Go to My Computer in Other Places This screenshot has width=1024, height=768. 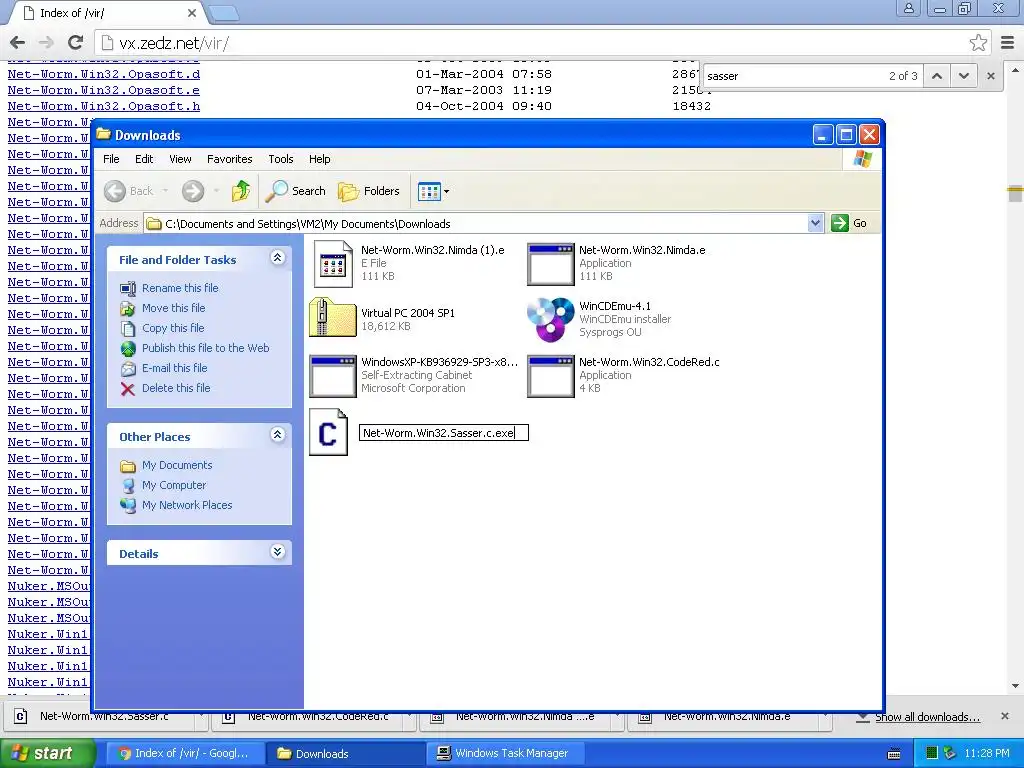pos(174,485)
